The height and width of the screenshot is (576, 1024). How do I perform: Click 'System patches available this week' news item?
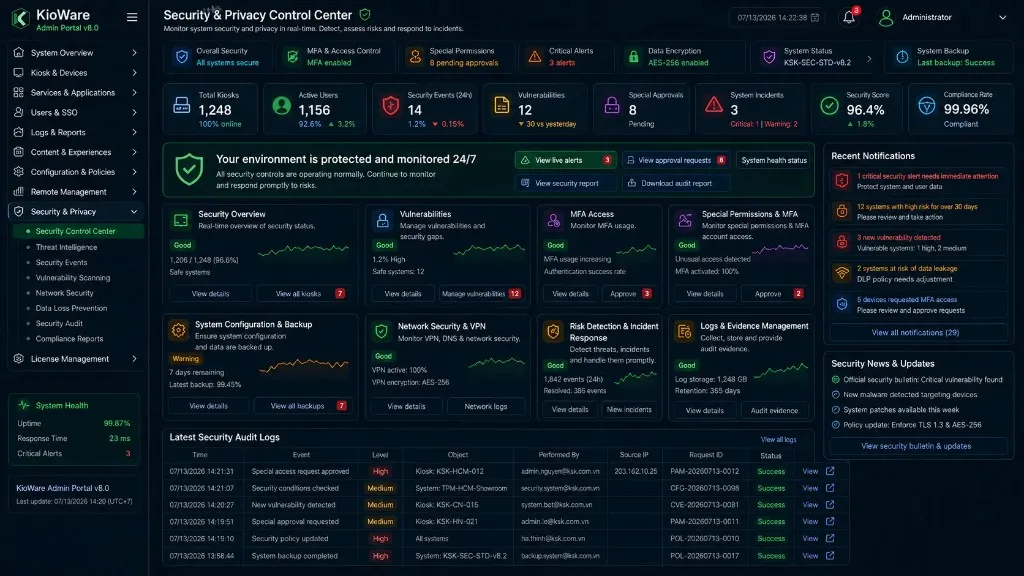[901, 410]
